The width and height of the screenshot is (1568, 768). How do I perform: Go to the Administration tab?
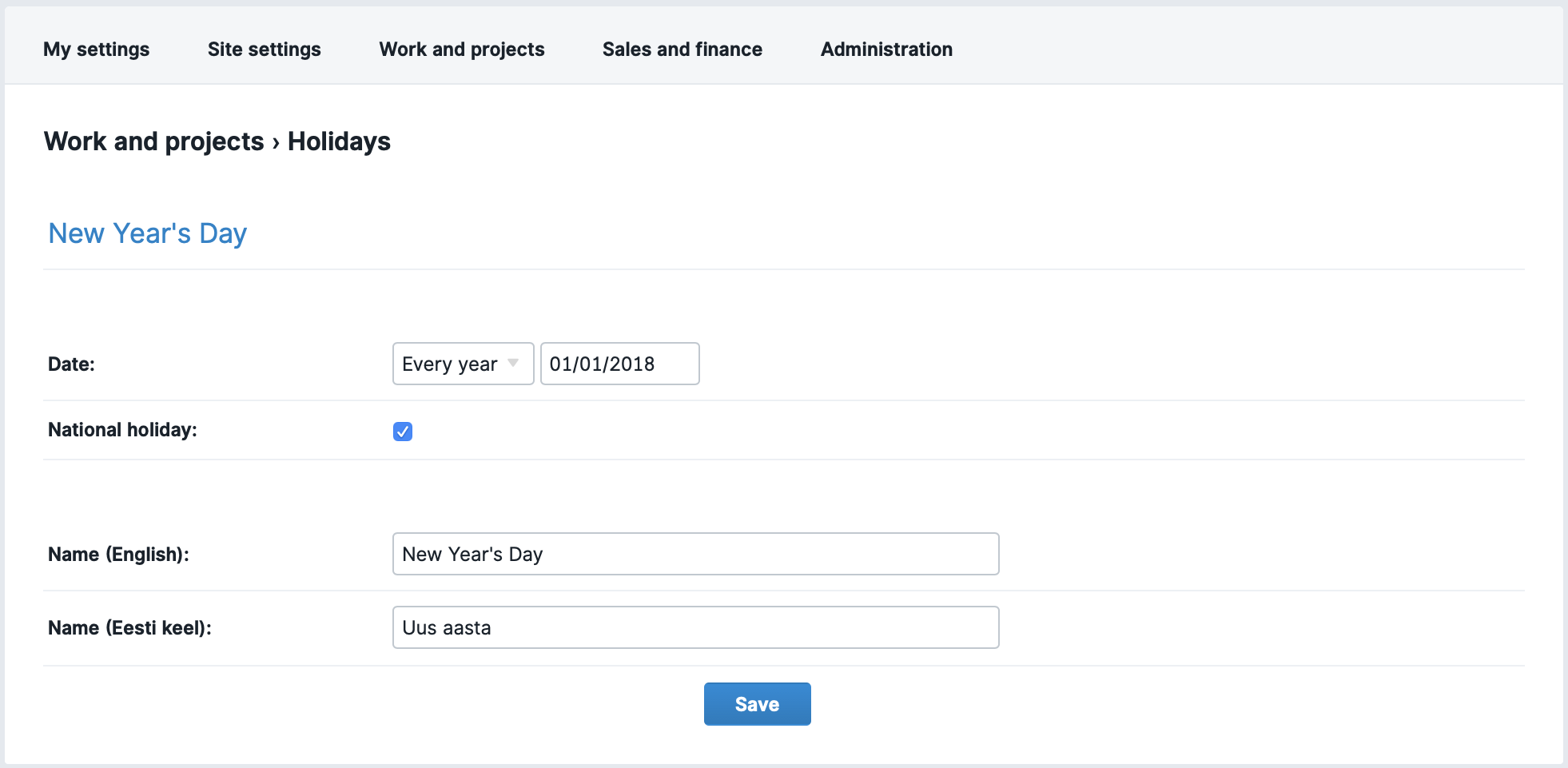[886, 50]
